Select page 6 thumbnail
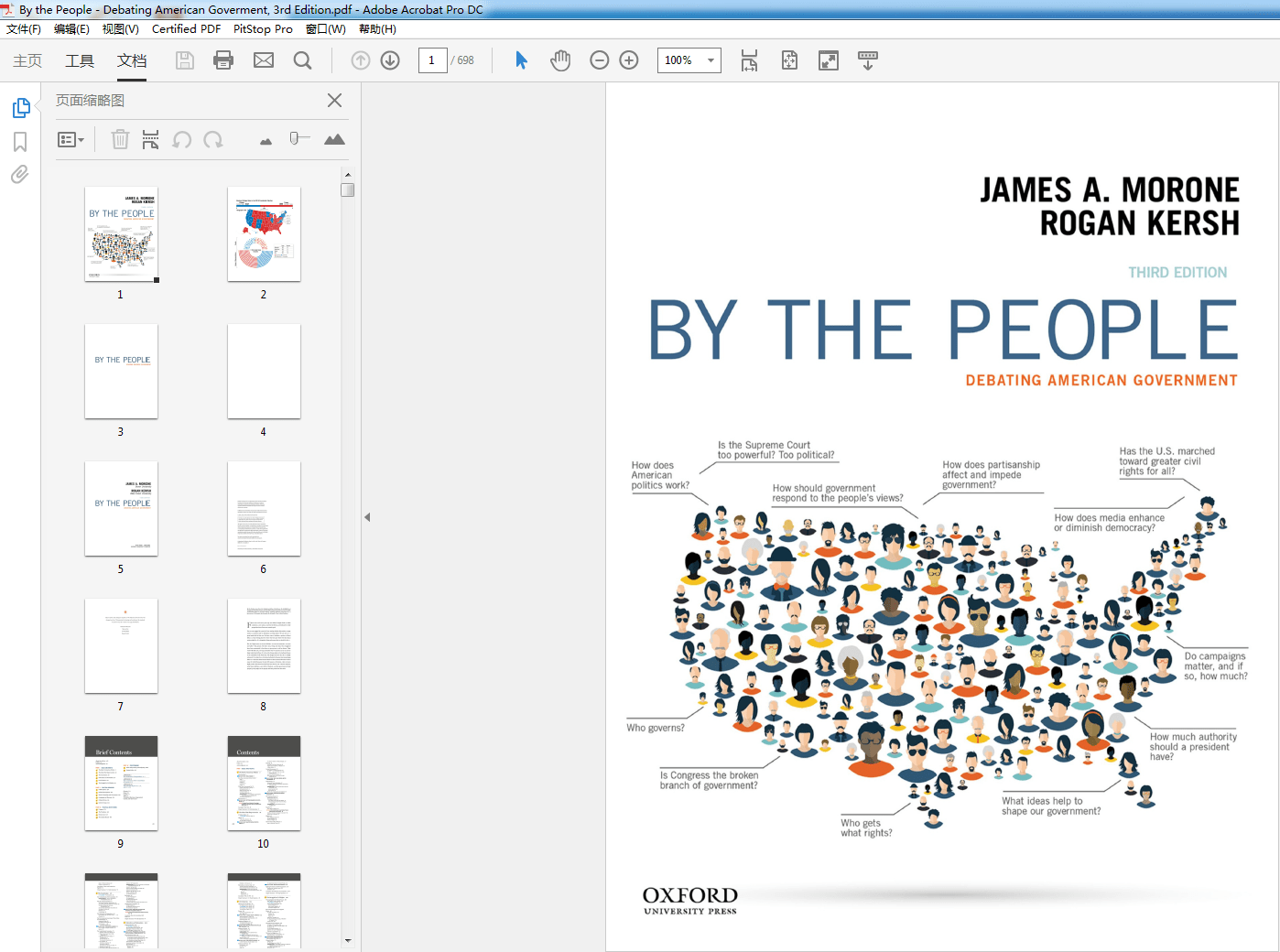1280x952 pixels. click(264, 509)
